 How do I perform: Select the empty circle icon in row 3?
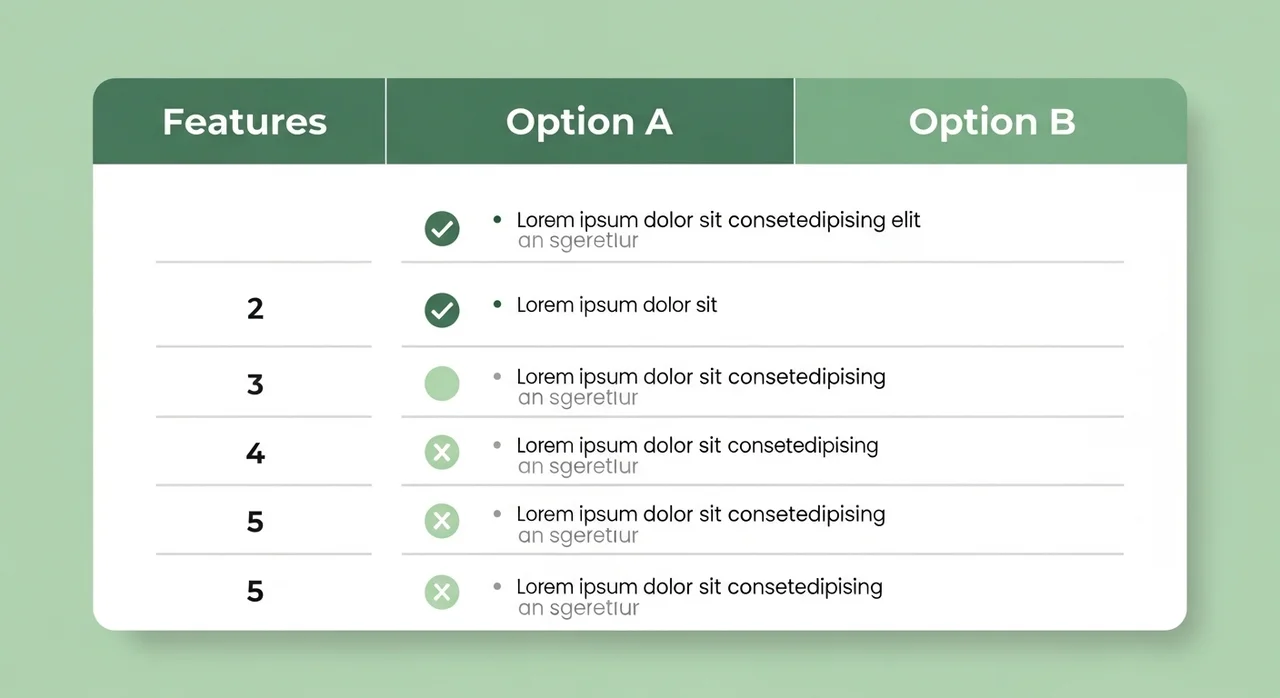[442, 384]
